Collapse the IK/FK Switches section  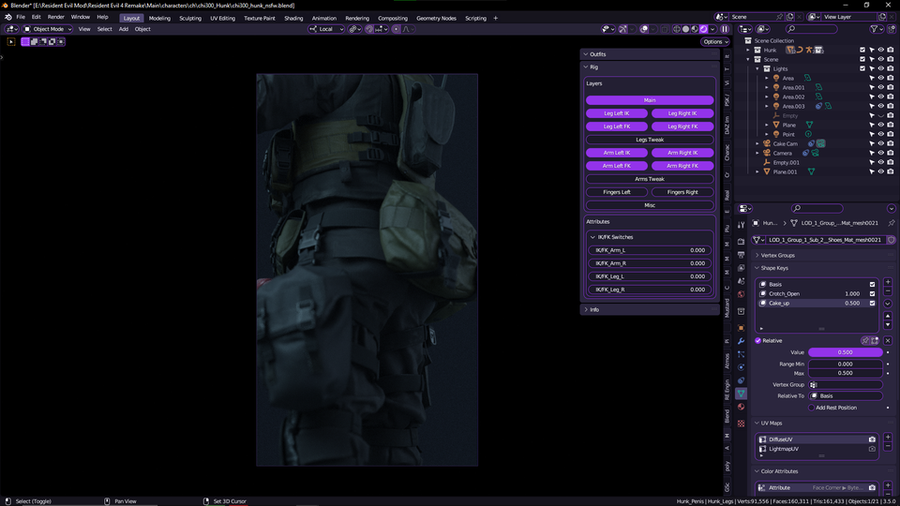(593, 237)
